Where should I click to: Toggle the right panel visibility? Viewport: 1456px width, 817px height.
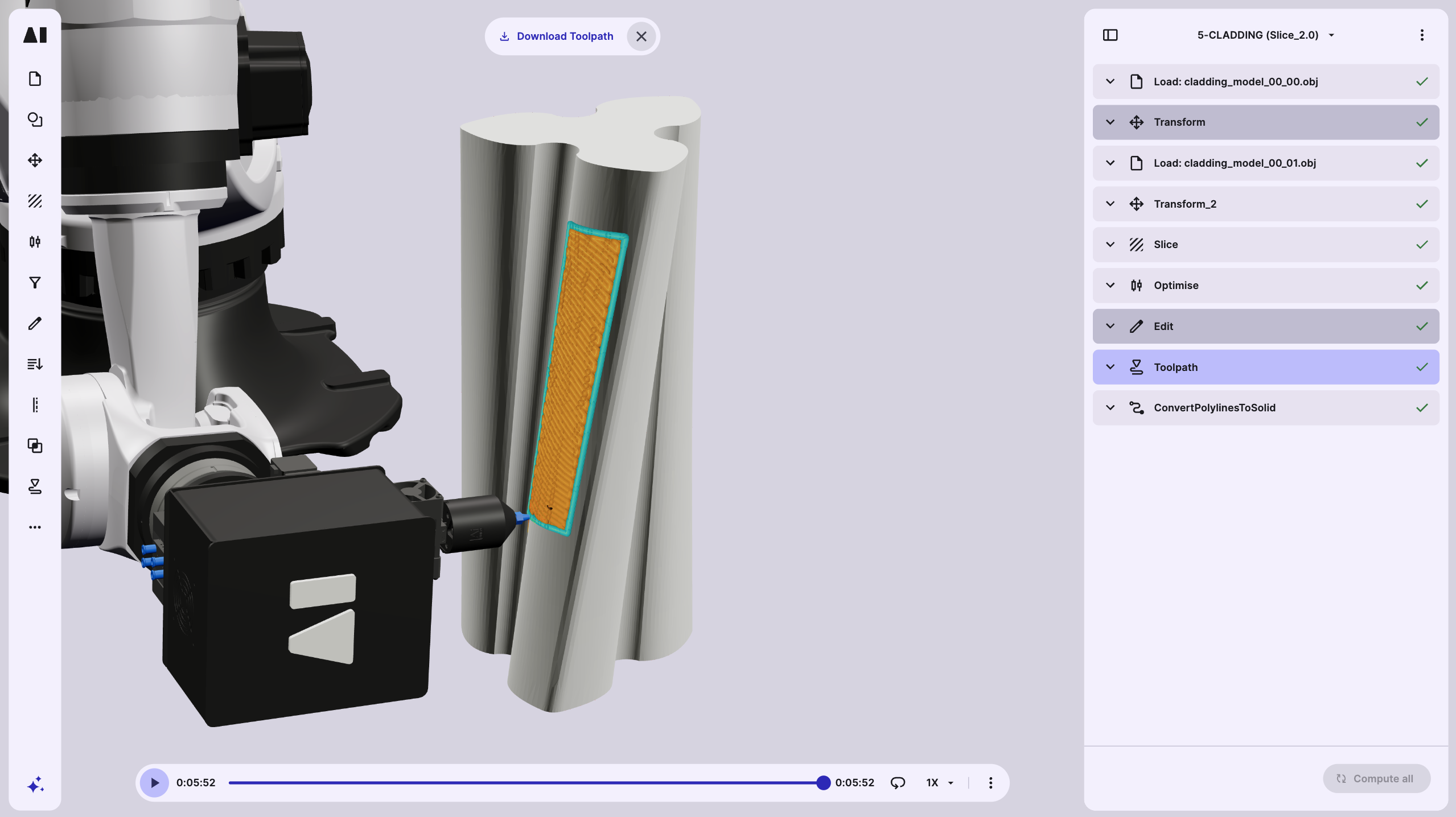(x=1110, y=35)
